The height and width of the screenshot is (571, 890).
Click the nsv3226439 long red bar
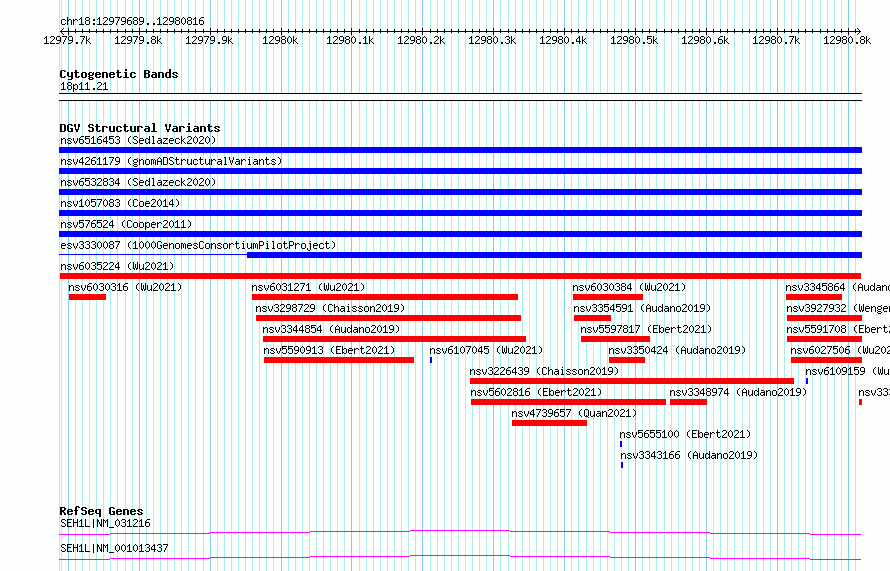click(x=632, y=381)
